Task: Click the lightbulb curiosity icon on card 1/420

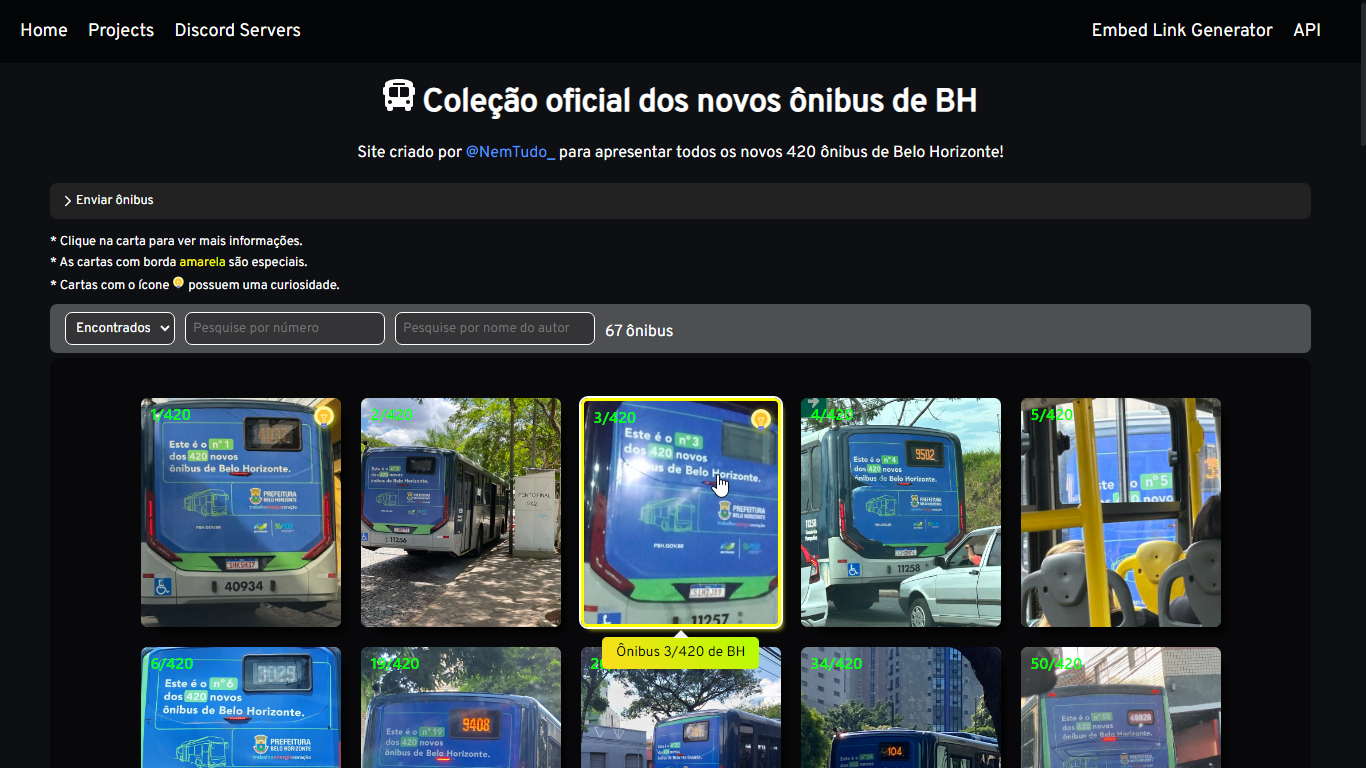Action: pos(323,416)
